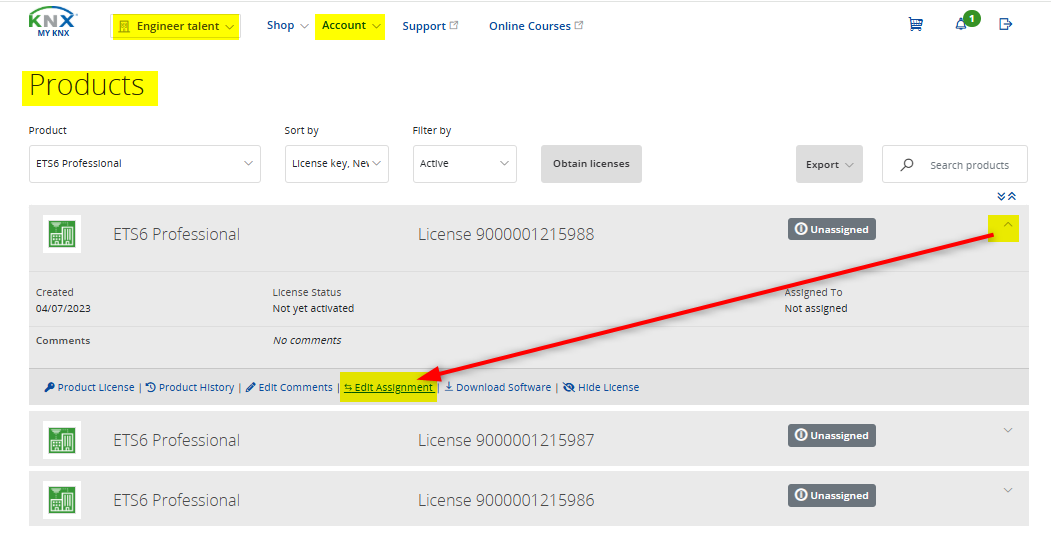Click the Hide License link
Viewport: 1051px width, 548px height.
pos(601,387)
